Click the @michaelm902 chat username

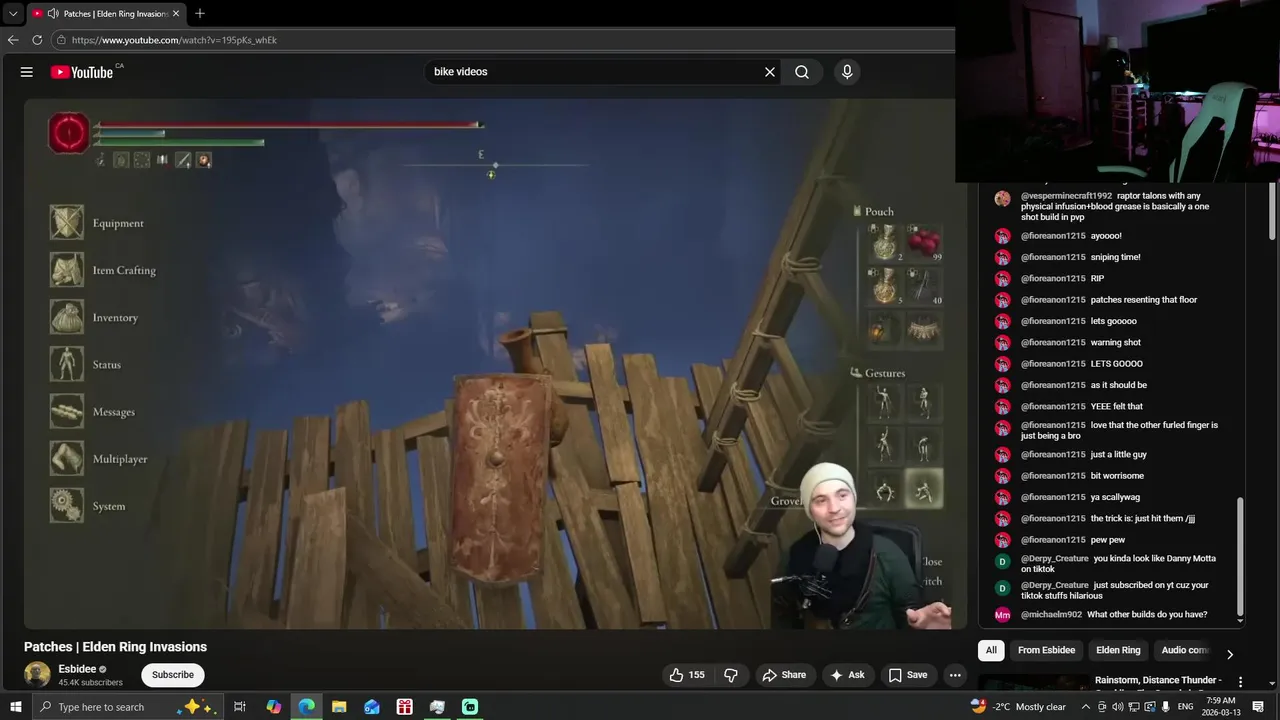pyautogui.click(x=1051, y=615)
